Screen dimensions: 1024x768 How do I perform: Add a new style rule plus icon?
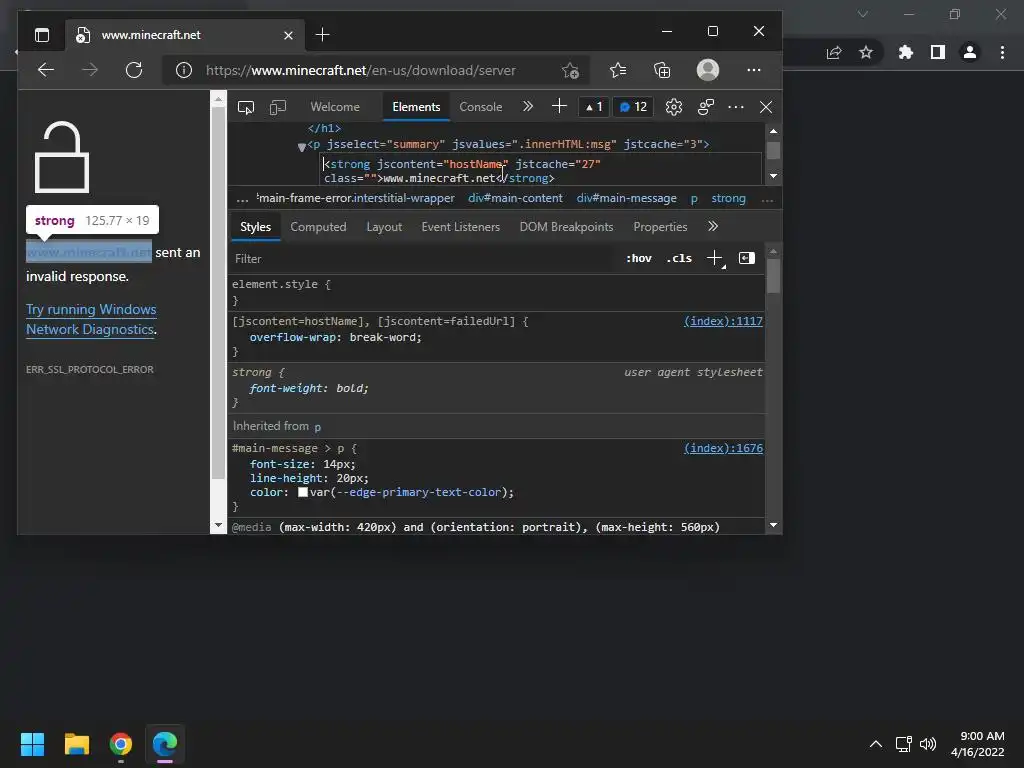coord(715,258)
